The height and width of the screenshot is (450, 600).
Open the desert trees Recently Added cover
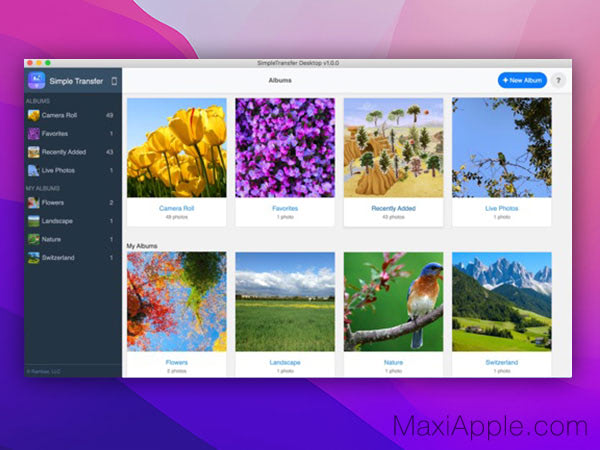pyautogui.click(x=393, y=148)
